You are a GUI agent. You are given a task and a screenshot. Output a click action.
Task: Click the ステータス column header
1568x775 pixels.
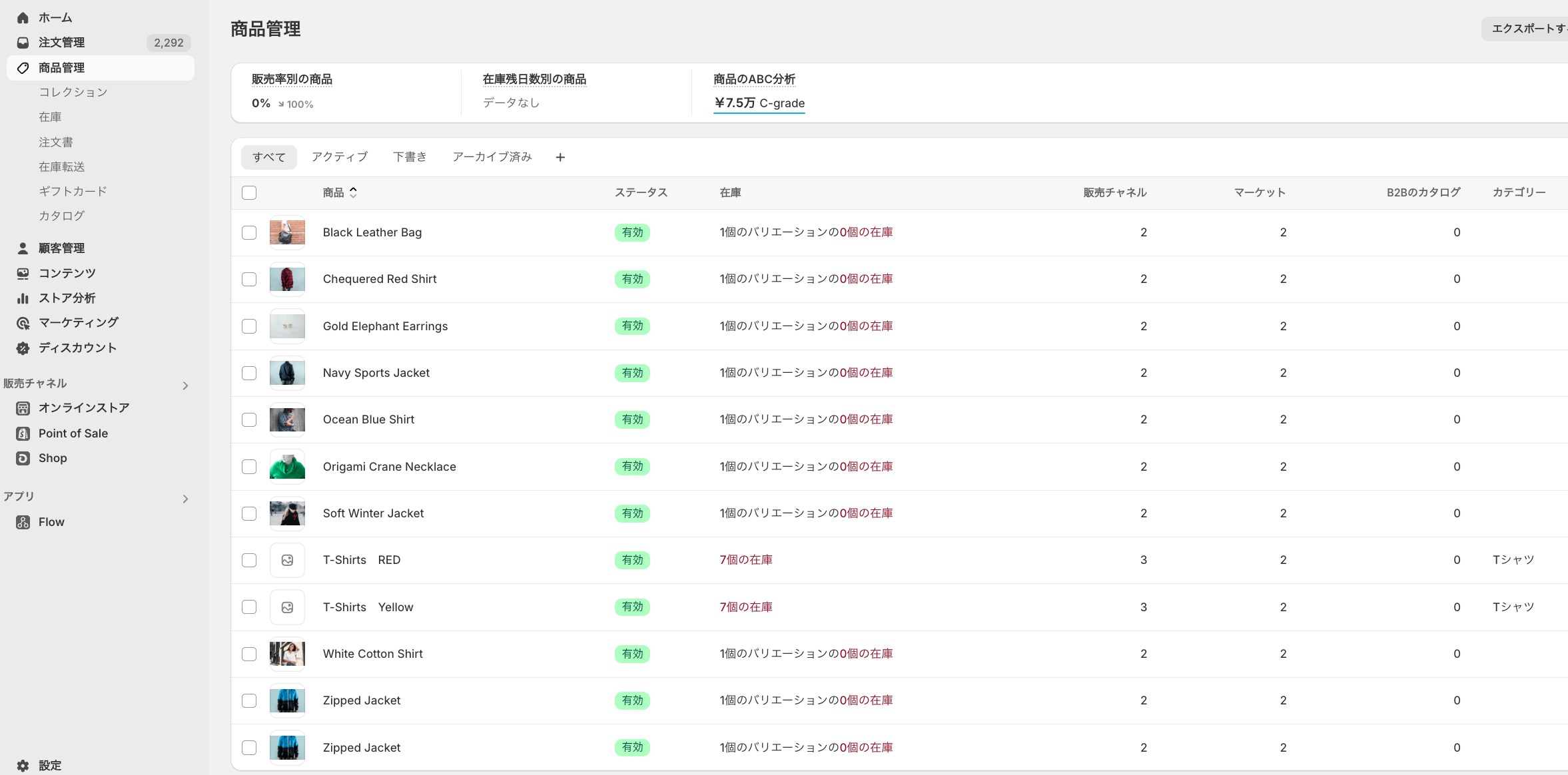pos(641,192)
